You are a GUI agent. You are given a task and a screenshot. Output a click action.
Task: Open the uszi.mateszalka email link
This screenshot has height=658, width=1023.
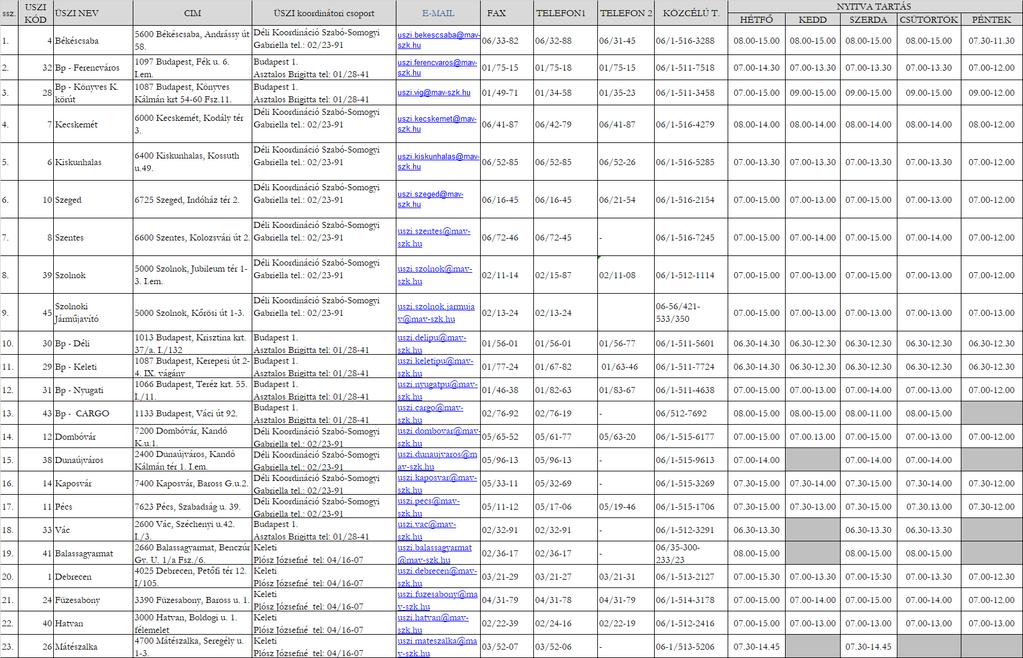pos(438,646)
